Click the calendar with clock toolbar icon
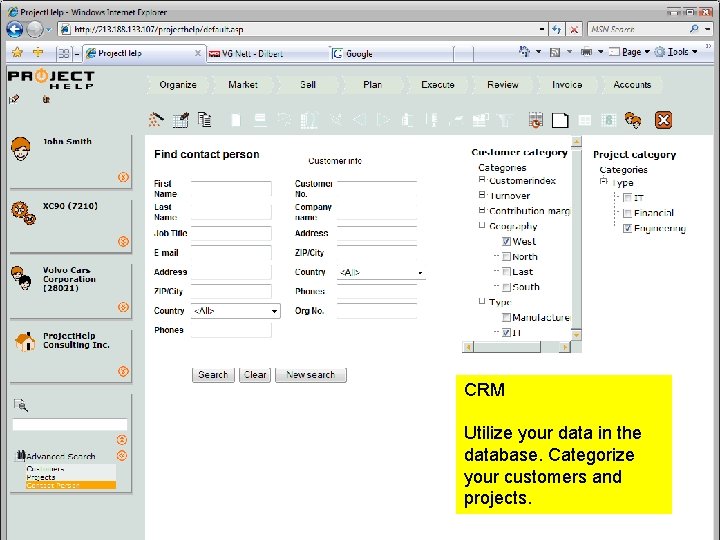The height and width of the screenshot is (540, 720). tap(535, 120)
